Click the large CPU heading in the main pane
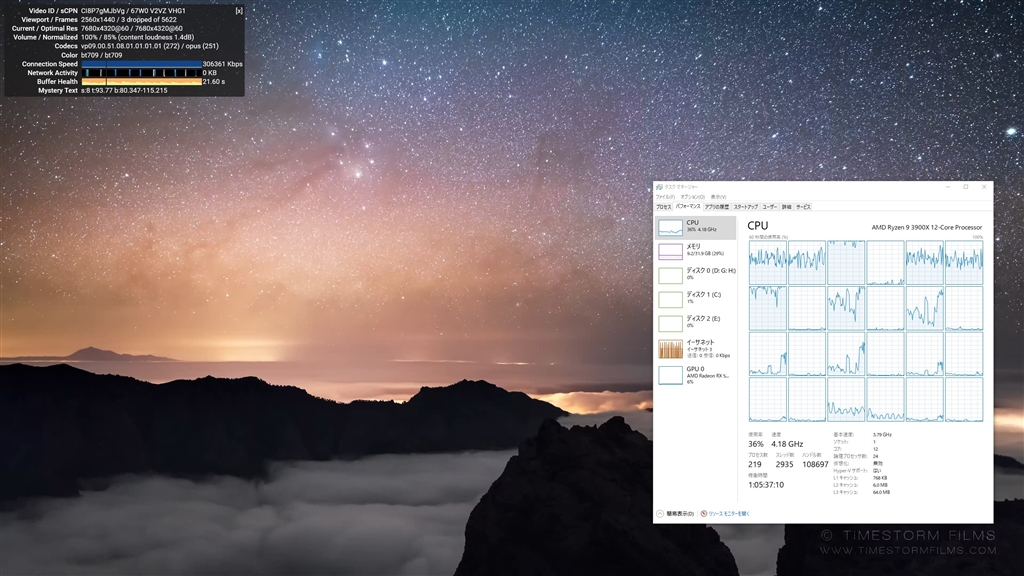The image size is (1024, 576). 758,226
